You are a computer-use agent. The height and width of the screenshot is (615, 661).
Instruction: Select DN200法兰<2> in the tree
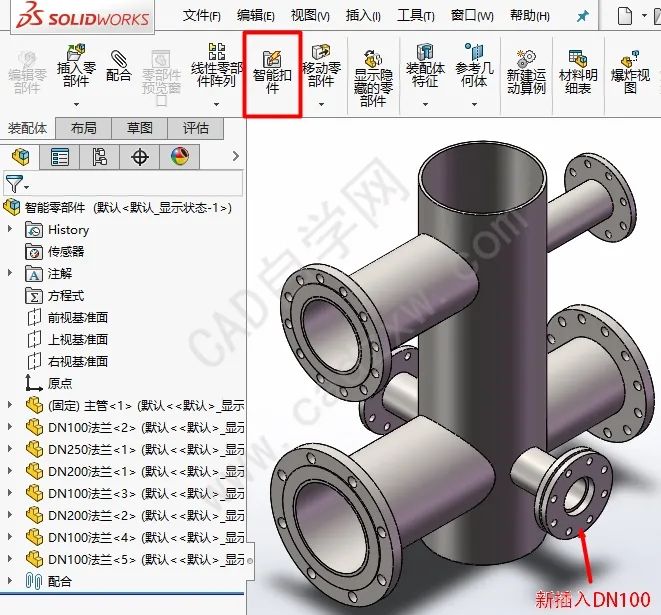pyautogui.click(x=135, y=515)
